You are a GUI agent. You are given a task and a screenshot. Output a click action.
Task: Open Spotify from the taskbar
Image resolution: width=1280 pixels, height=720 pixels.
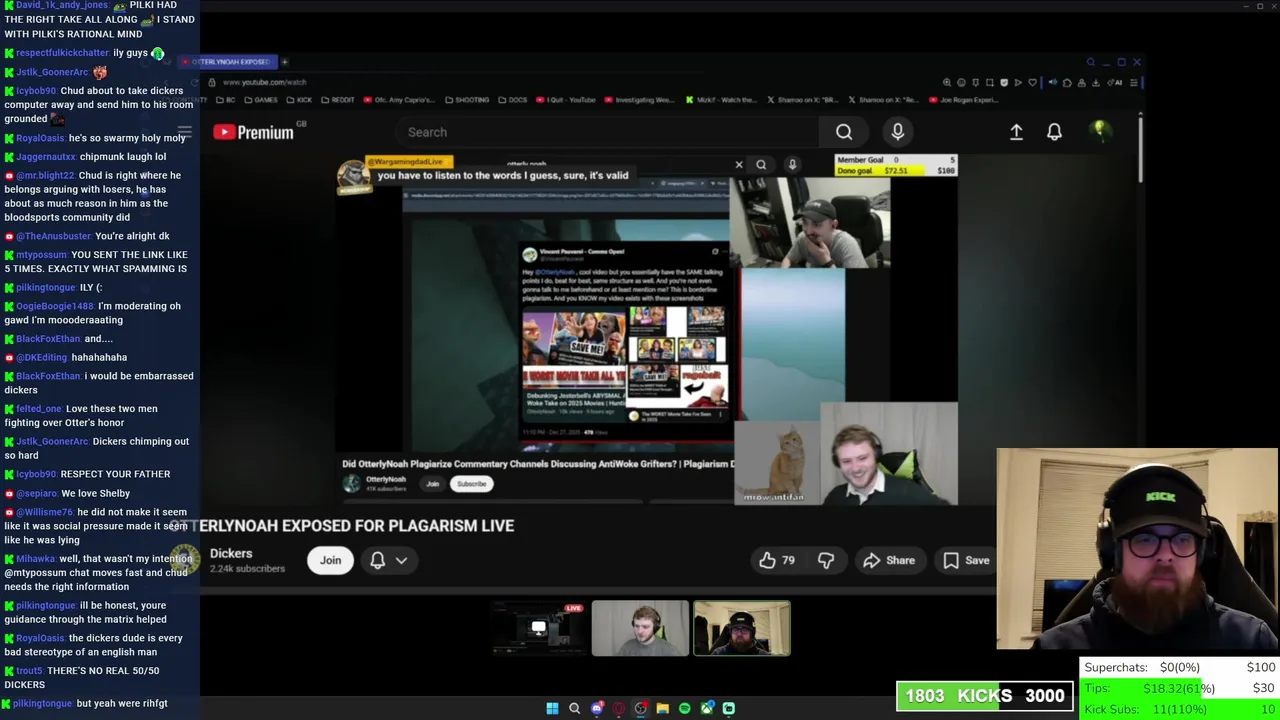pyautogui.click(x=684, y=708)
